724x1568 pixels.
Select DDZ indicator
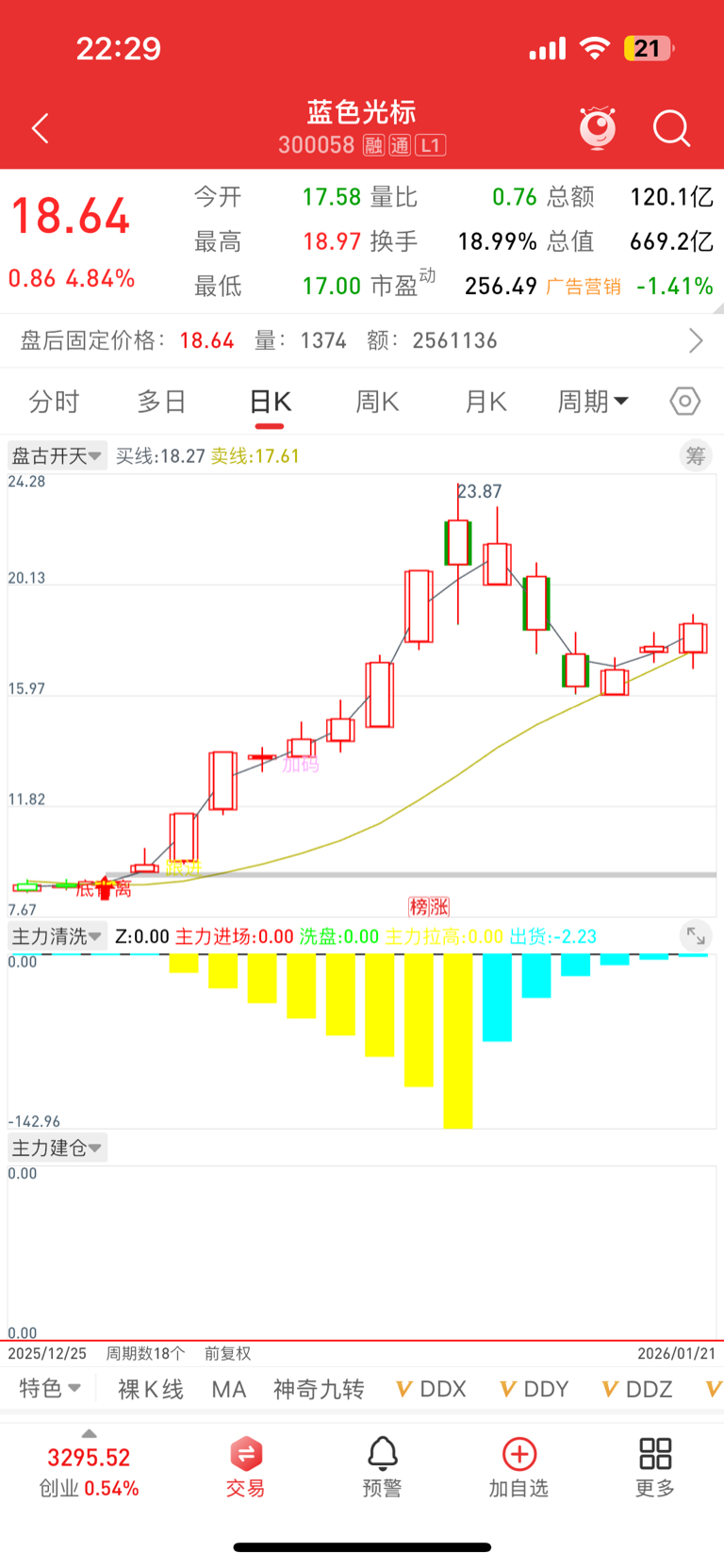pos(637,1389)
